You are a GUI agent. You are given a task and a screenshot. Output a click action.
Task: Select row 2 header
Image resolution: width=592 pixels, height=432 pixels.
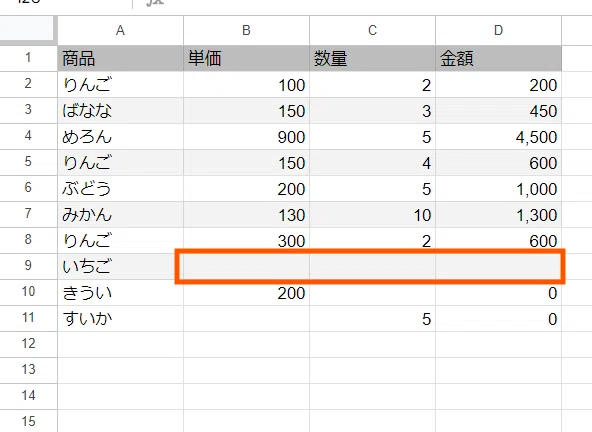click(28, 84)
